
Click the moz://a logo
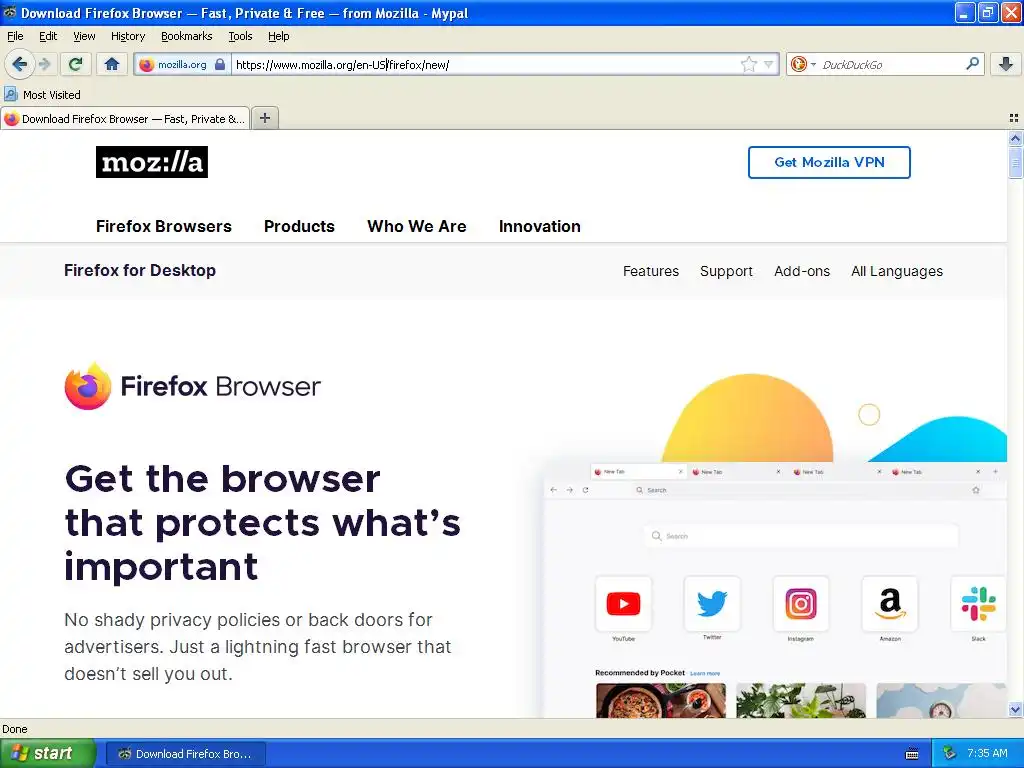pos(152,162)
